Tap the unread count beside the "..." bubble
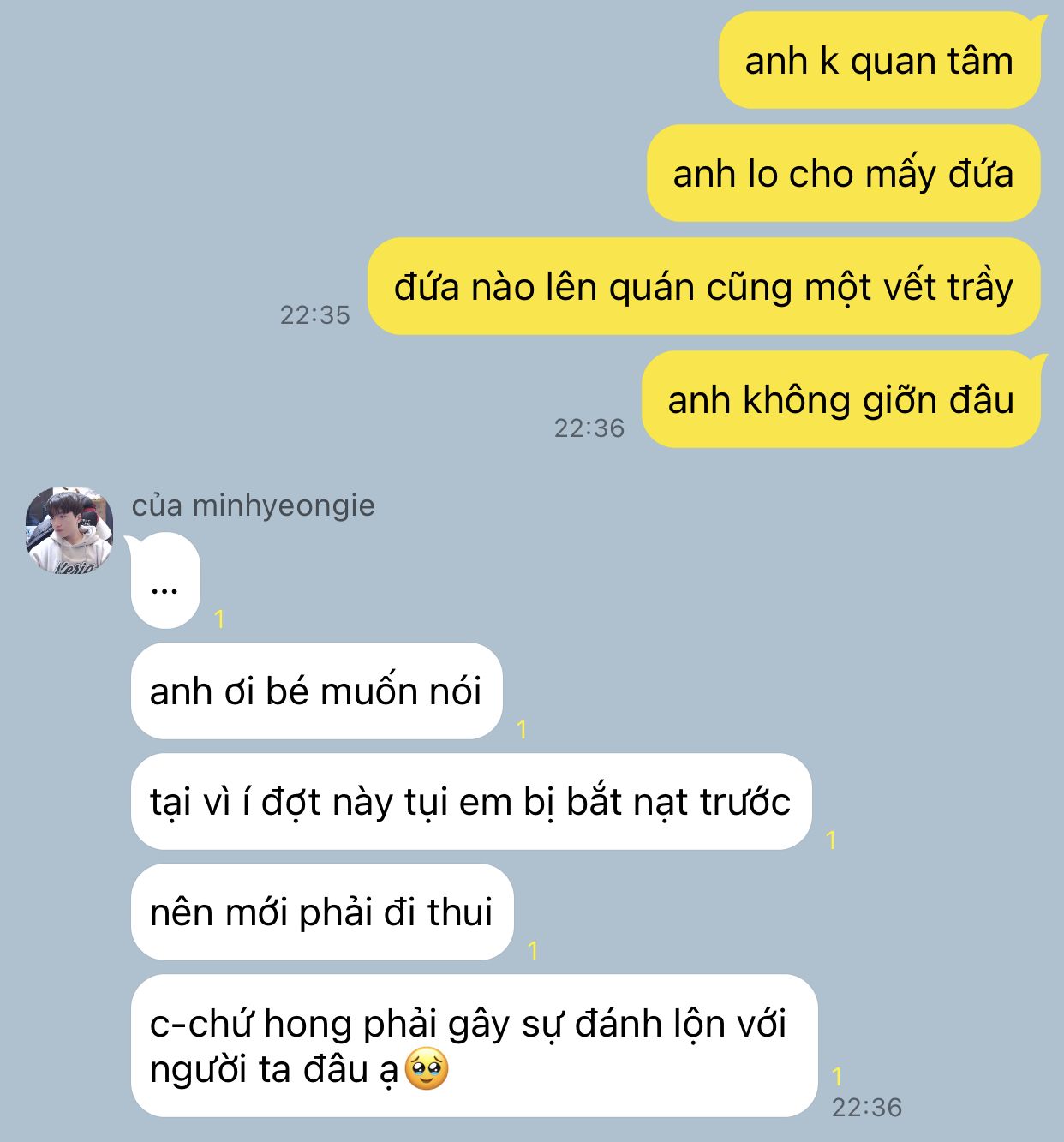The image size is (1064, 1142). 219,619
